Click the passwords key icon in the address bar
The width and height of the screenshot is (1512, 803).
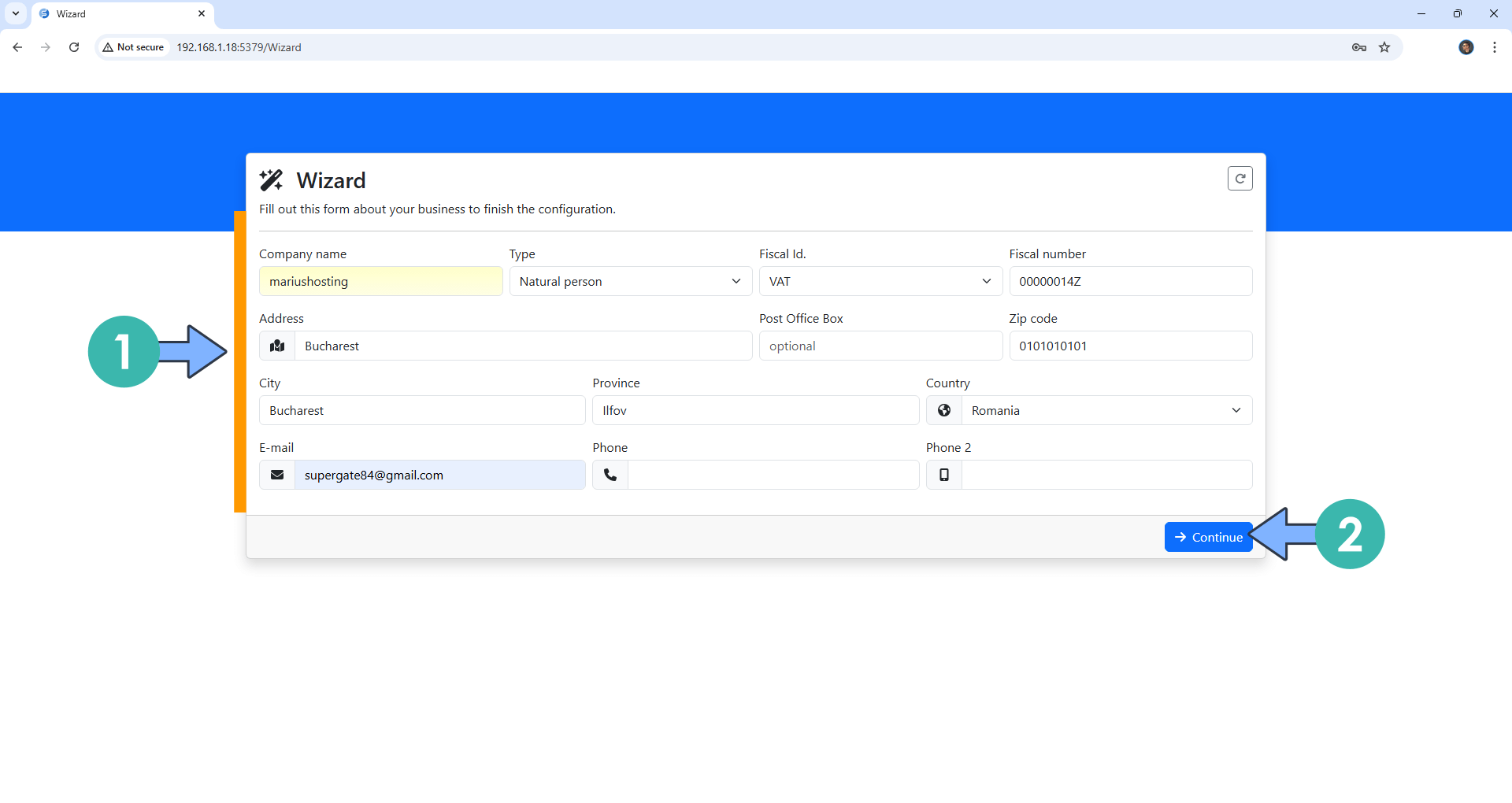click(x=1358, y=47)
